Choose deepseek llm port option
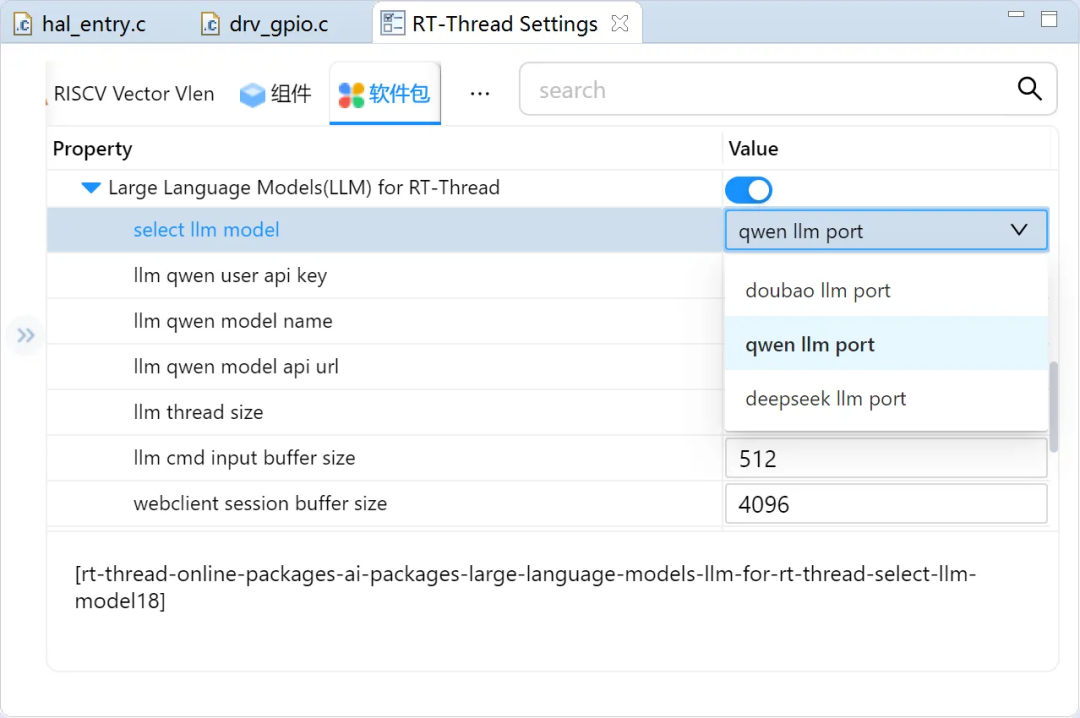 886,398
